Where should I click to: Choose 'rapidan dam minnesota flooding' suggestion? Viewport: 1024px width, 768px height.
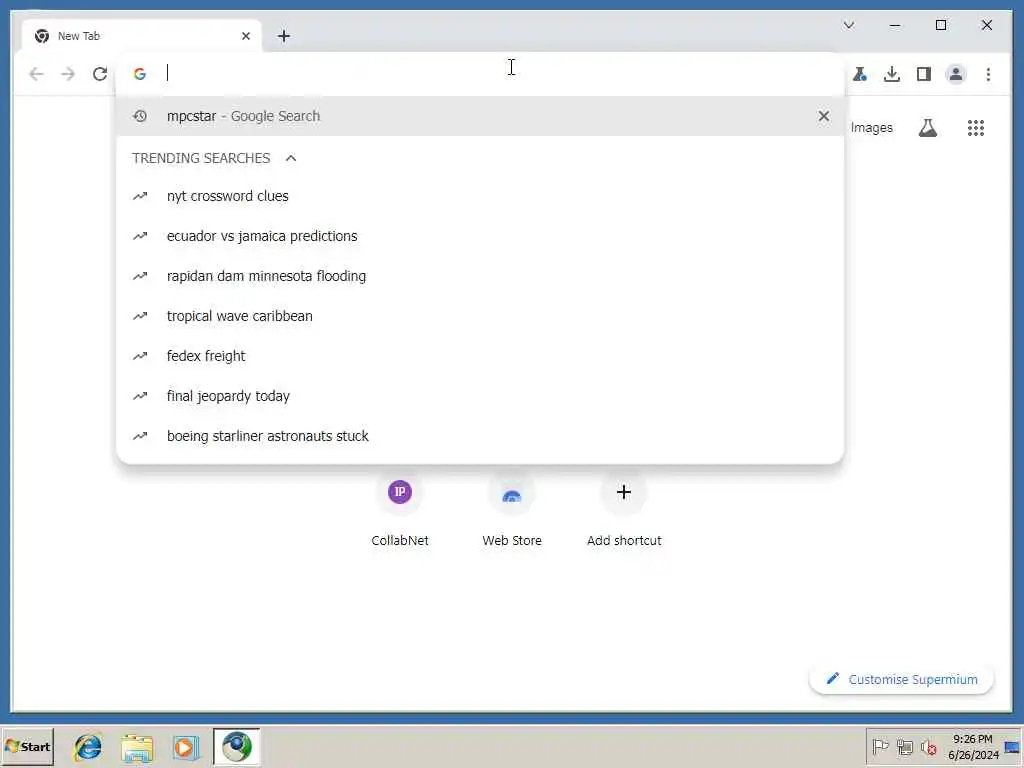[480, 276]
